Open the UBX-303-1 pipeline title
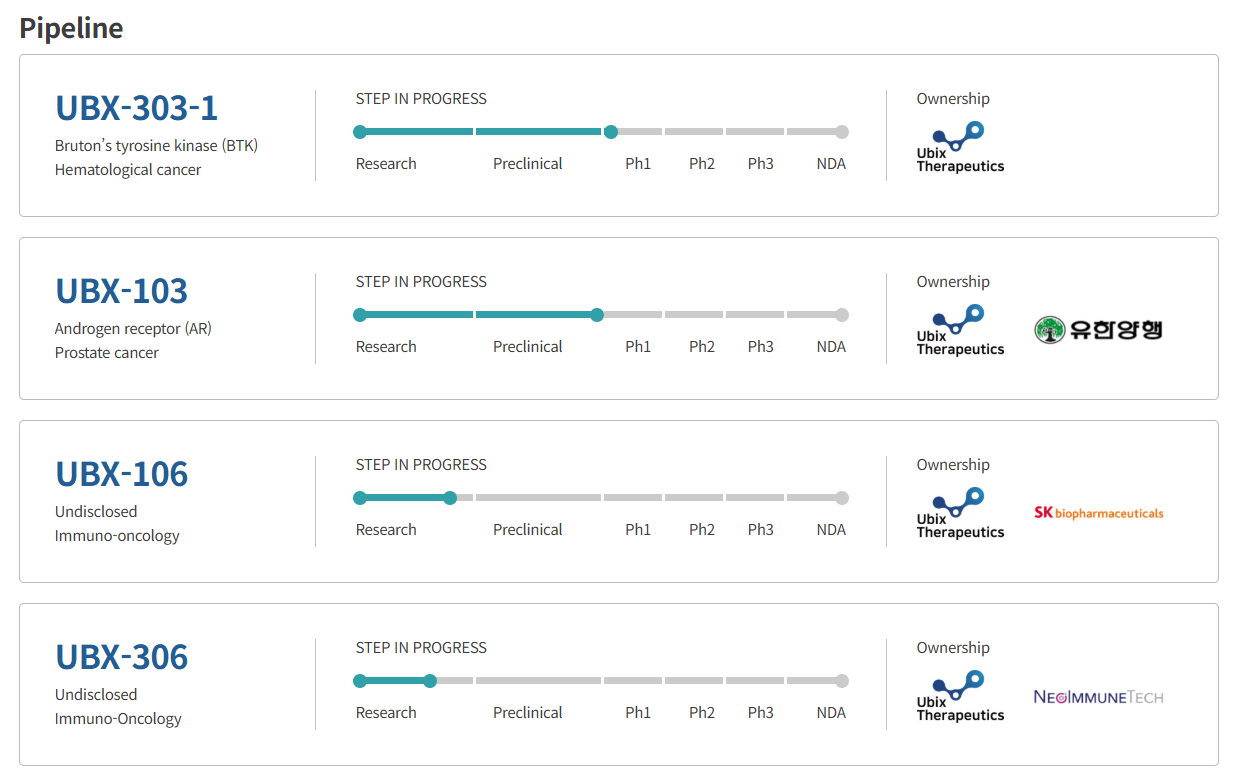This screenshot has height=782, width=1239. (136, 108)
